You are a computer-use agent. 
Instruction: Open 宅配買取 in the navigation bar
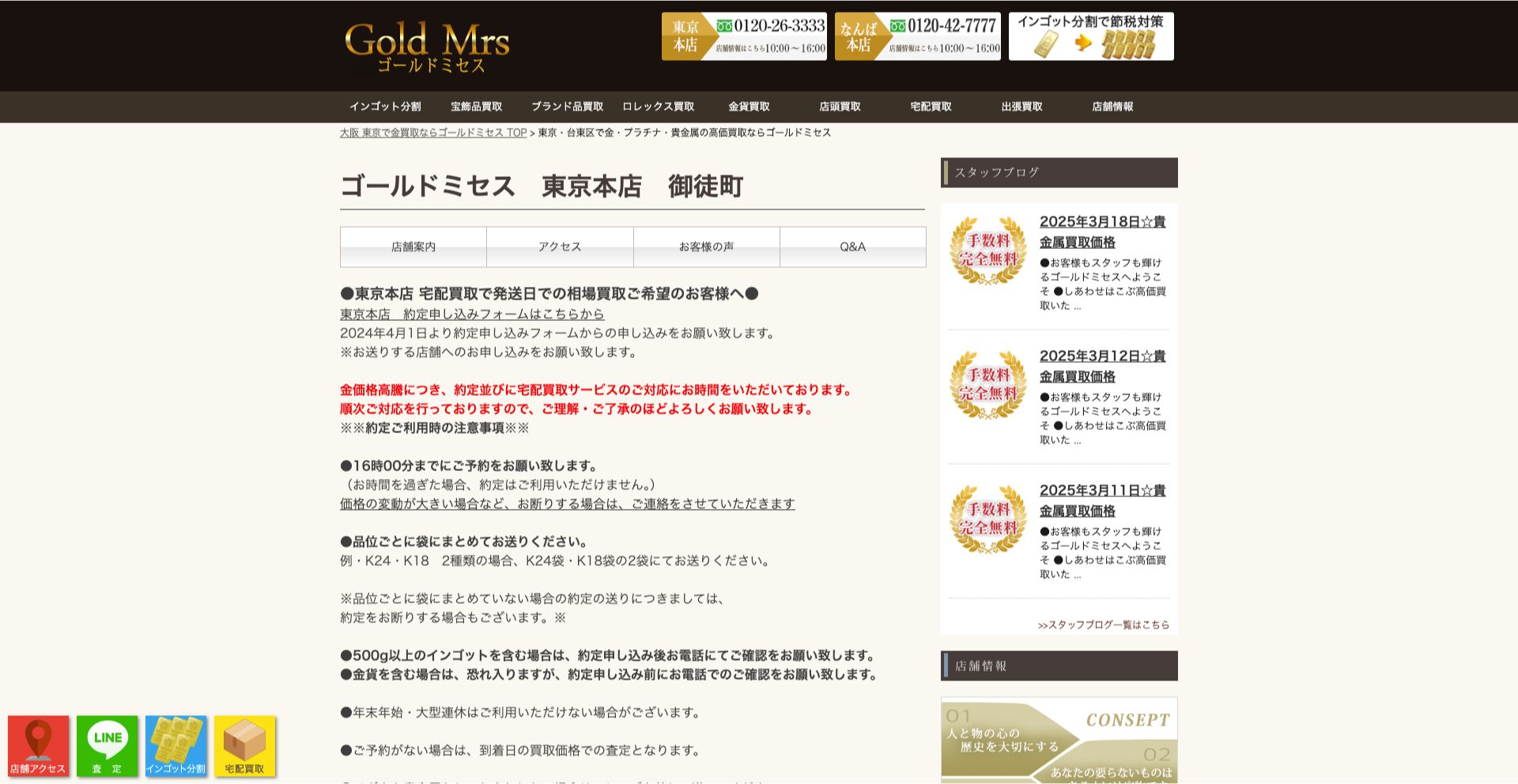pyautogui.click(x=931, y=107)
